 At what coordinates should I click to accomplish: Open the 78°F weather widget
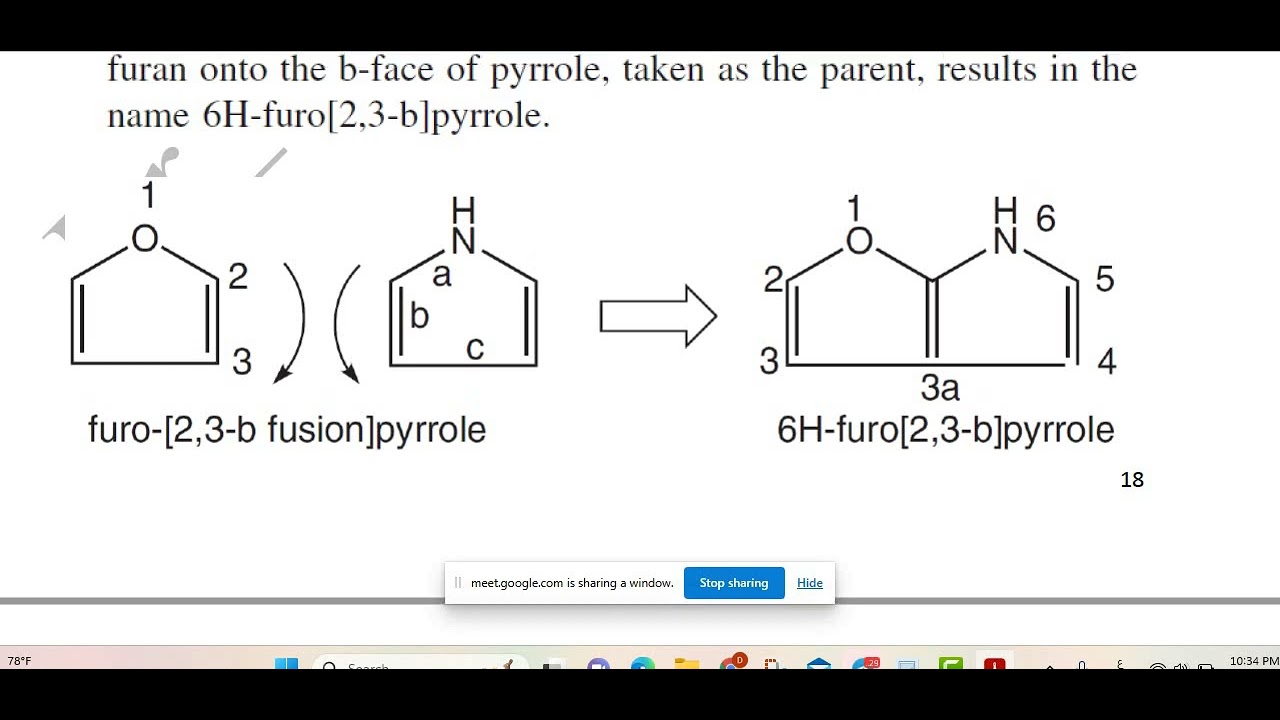(20, 661)
